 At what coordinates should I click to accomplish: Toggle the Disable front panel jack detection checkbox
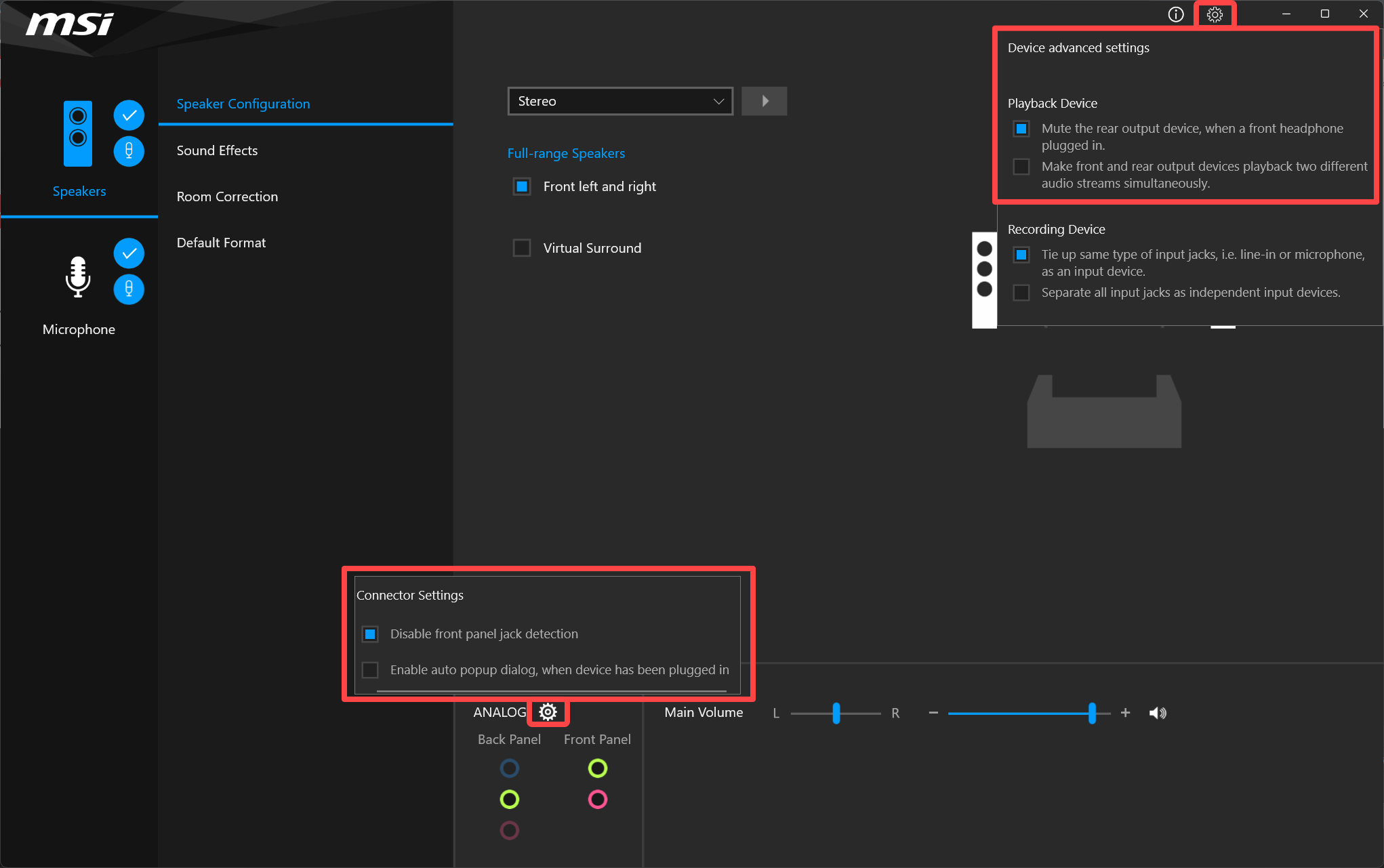coord(370,634)
